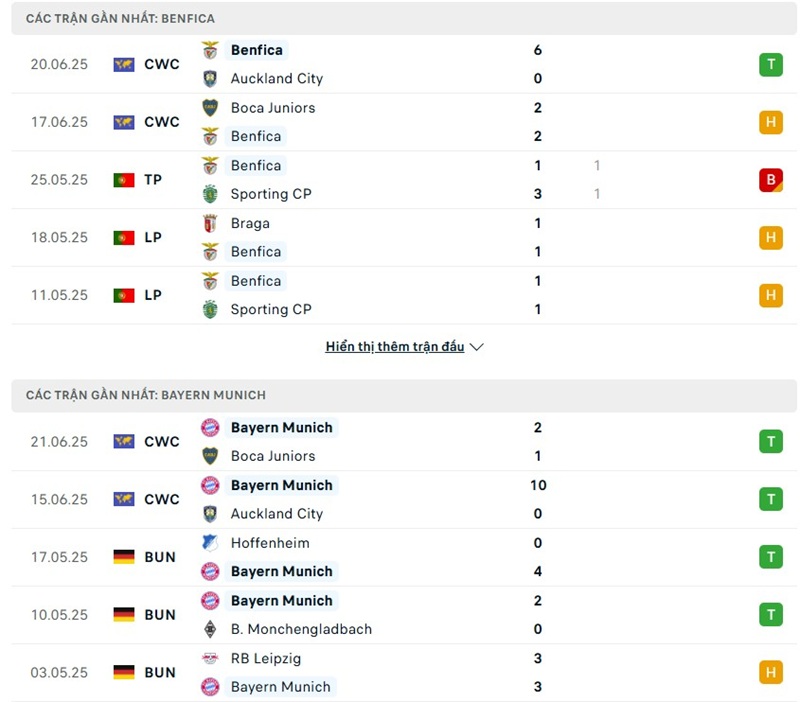
Task: Click "Hiển thị thêm trận đấu" link
Action: pyautogui.click(x=395, y=347)
